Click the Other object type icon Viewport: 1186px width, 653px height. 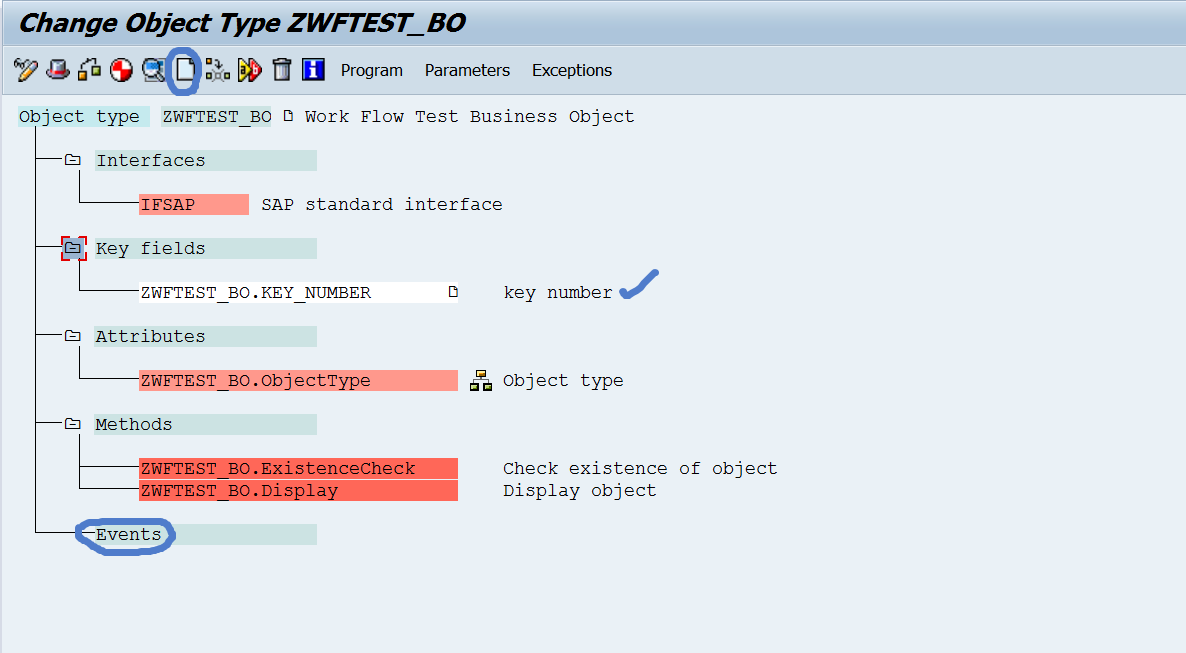pyautogui.click(x=89, y=70)
